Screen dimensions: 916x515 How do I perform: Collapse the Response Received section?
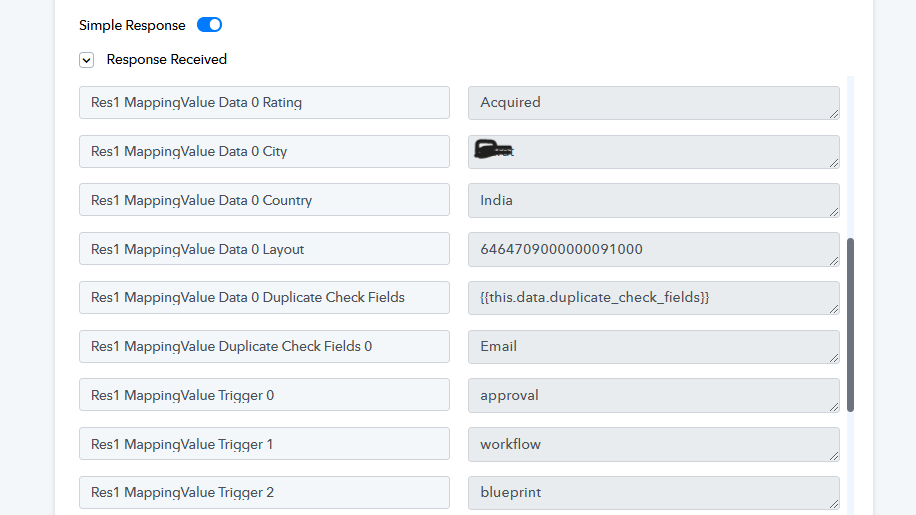[86, 60]
